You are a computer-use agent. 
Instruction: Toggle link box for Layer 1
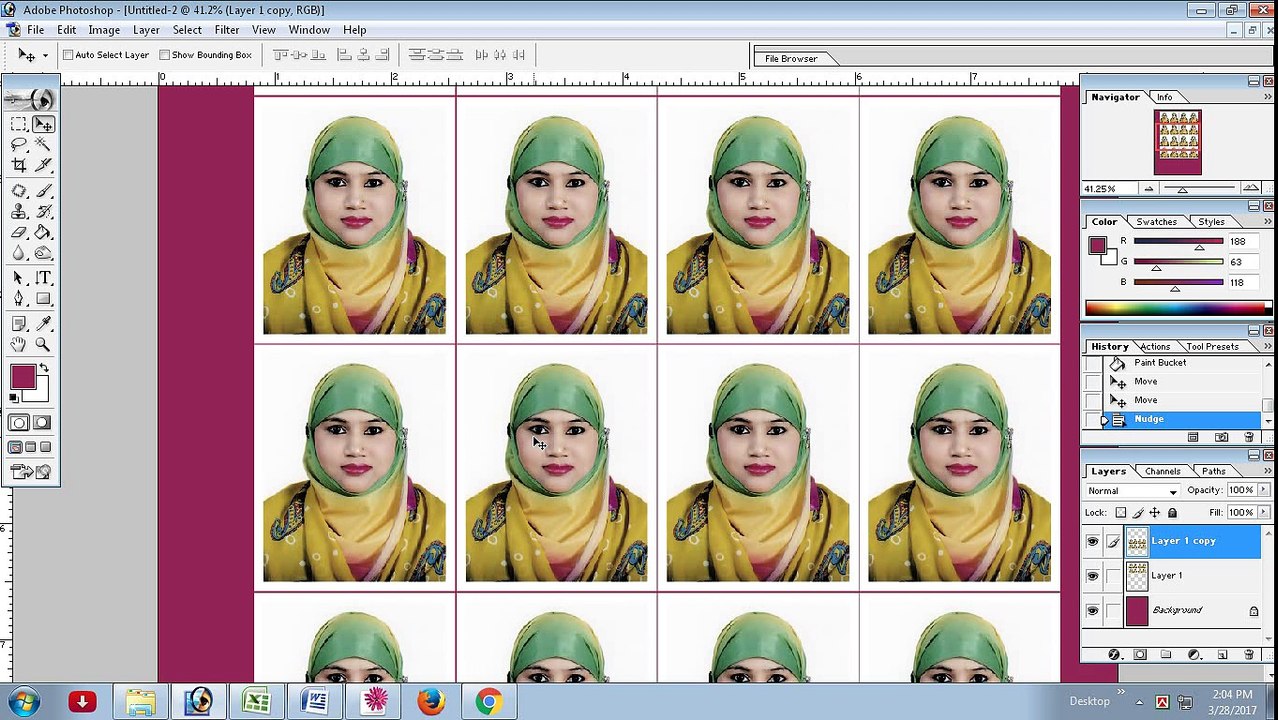pos(1113,576)
